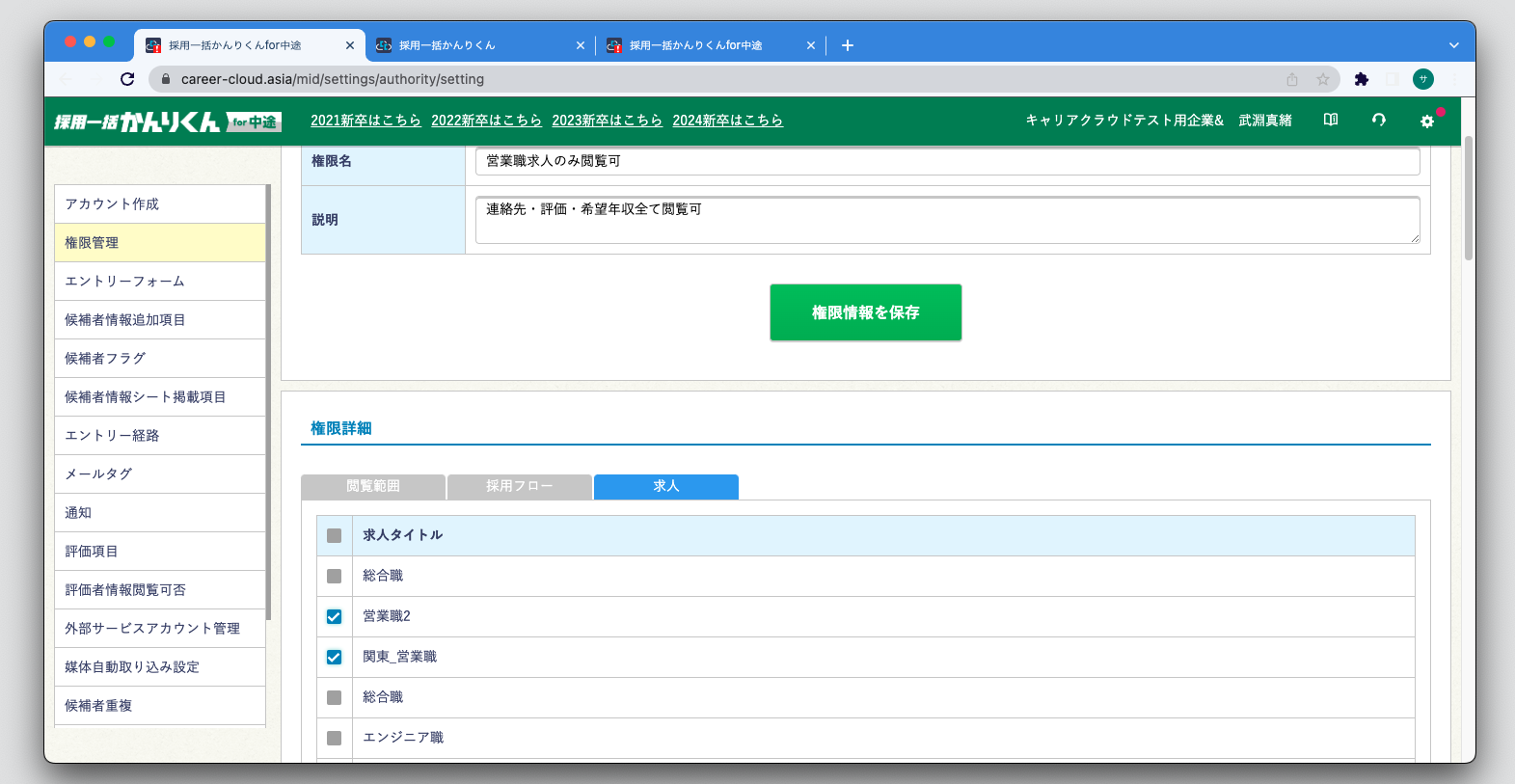Viewport: 1515px width, 784px height.
Task: Click the browser address bar URL
Action: pos(333,79)
